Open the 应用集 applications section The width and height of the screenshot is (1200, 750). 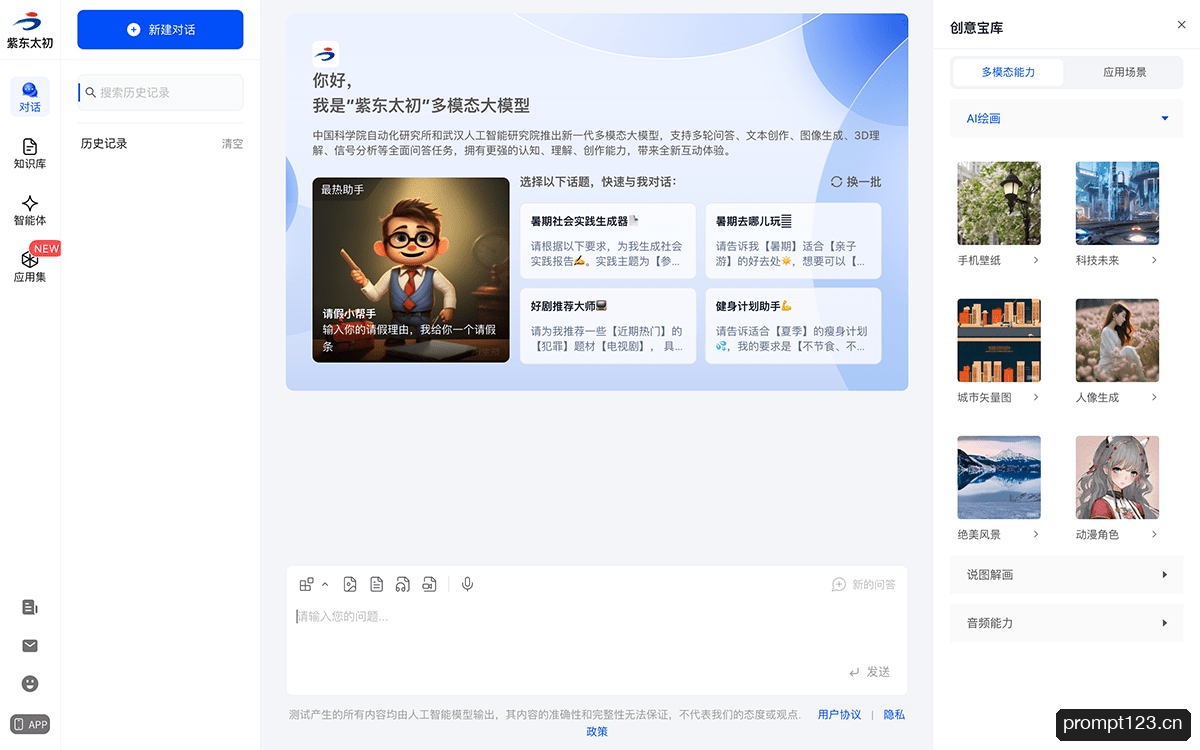[x=30, y=267]
